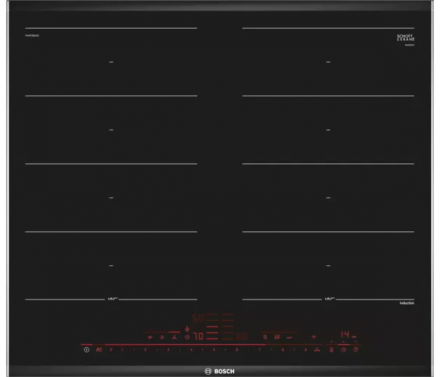Touch the middle clock symbol under timer
Viewport: 440px width, 377px height.
[343, 350]
